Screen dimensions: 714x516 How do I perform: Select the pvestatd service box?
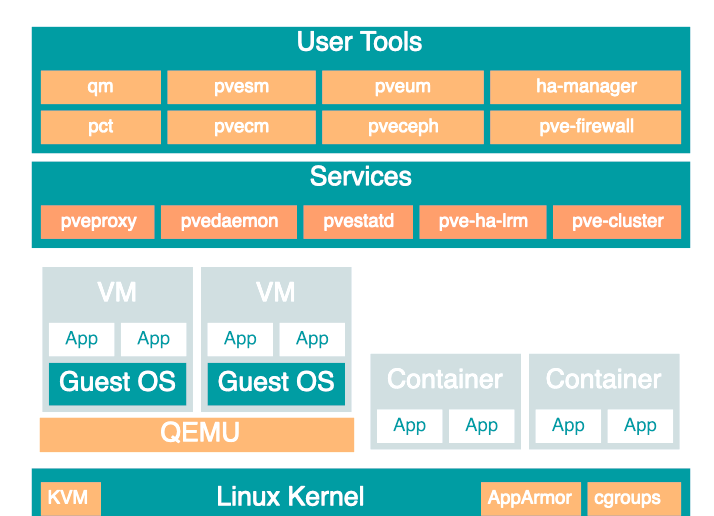click(358, 222)
